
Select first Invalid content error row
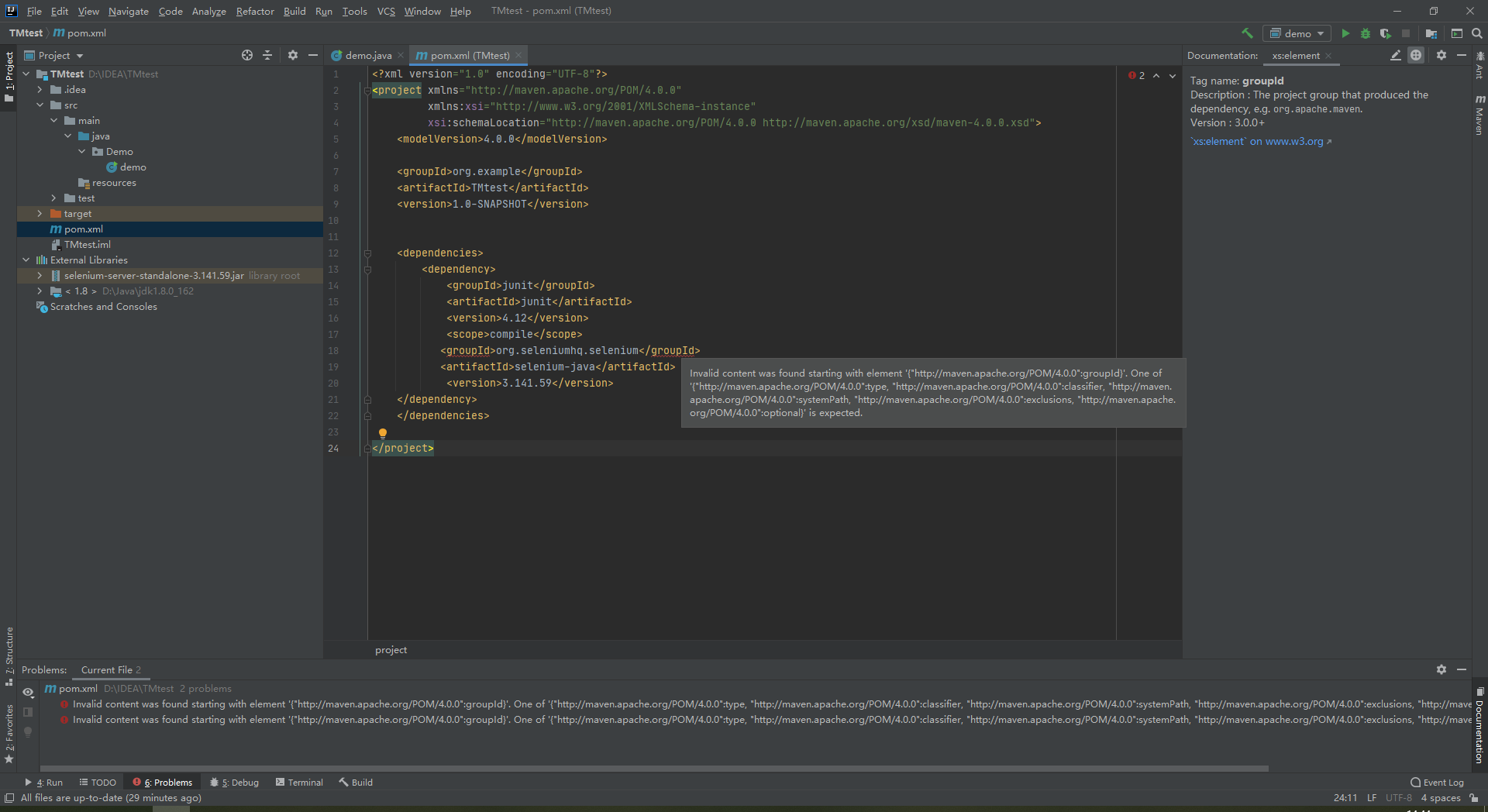[755, 704]
